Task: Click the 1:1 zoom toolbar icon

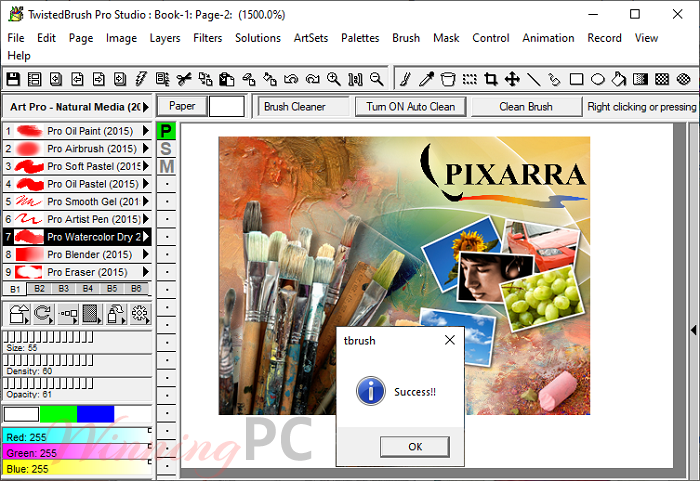Action: pos(355,79)
